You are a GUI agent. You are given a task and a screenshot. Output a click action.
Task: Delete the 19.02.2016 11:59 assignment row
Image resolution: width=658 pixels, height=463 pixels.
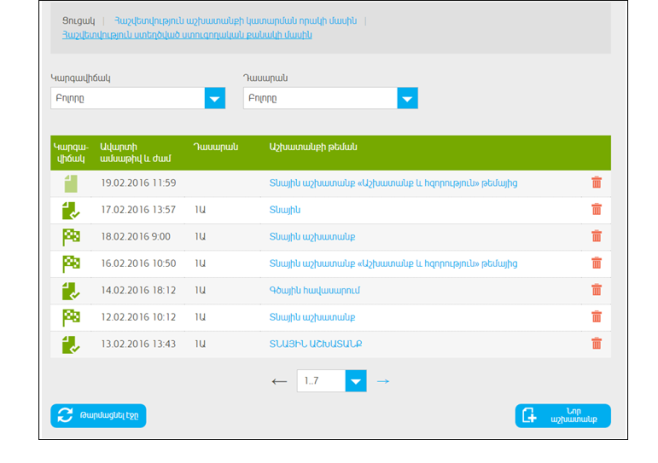596,183
